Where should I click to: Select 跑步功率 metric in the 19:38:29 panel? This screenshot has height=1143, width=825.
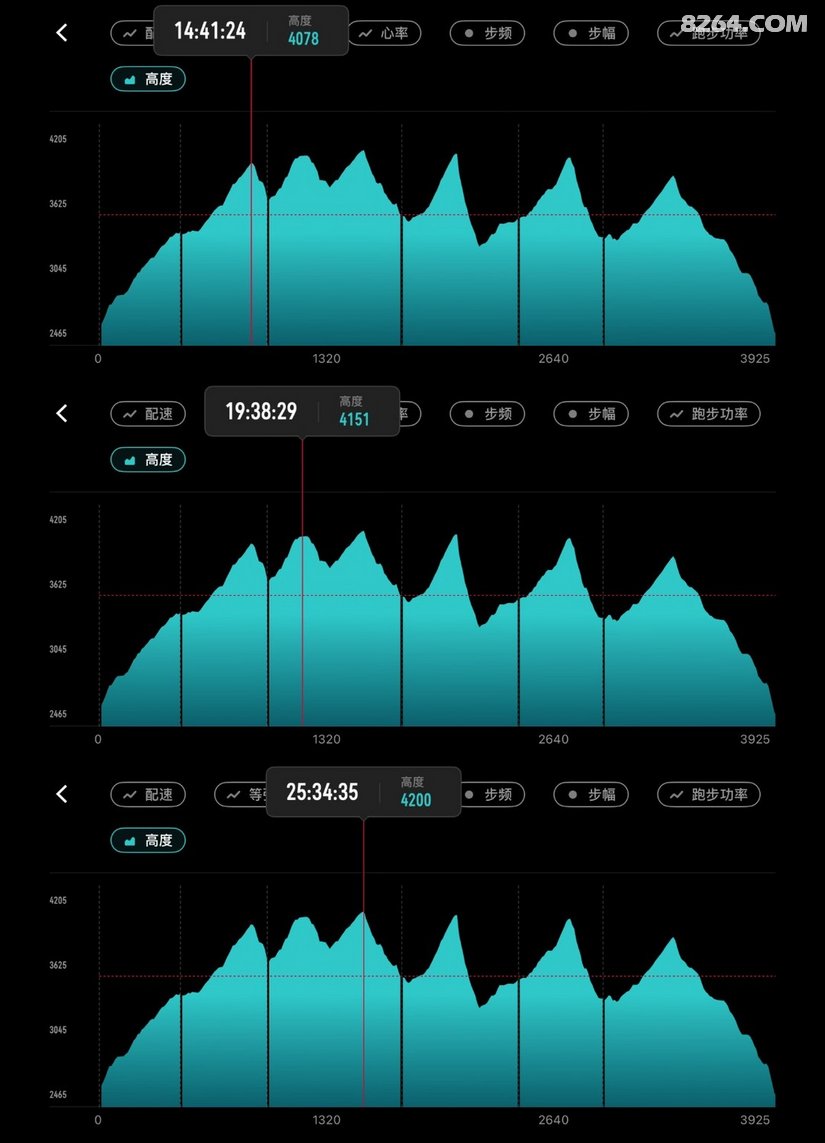coord(708,413)
